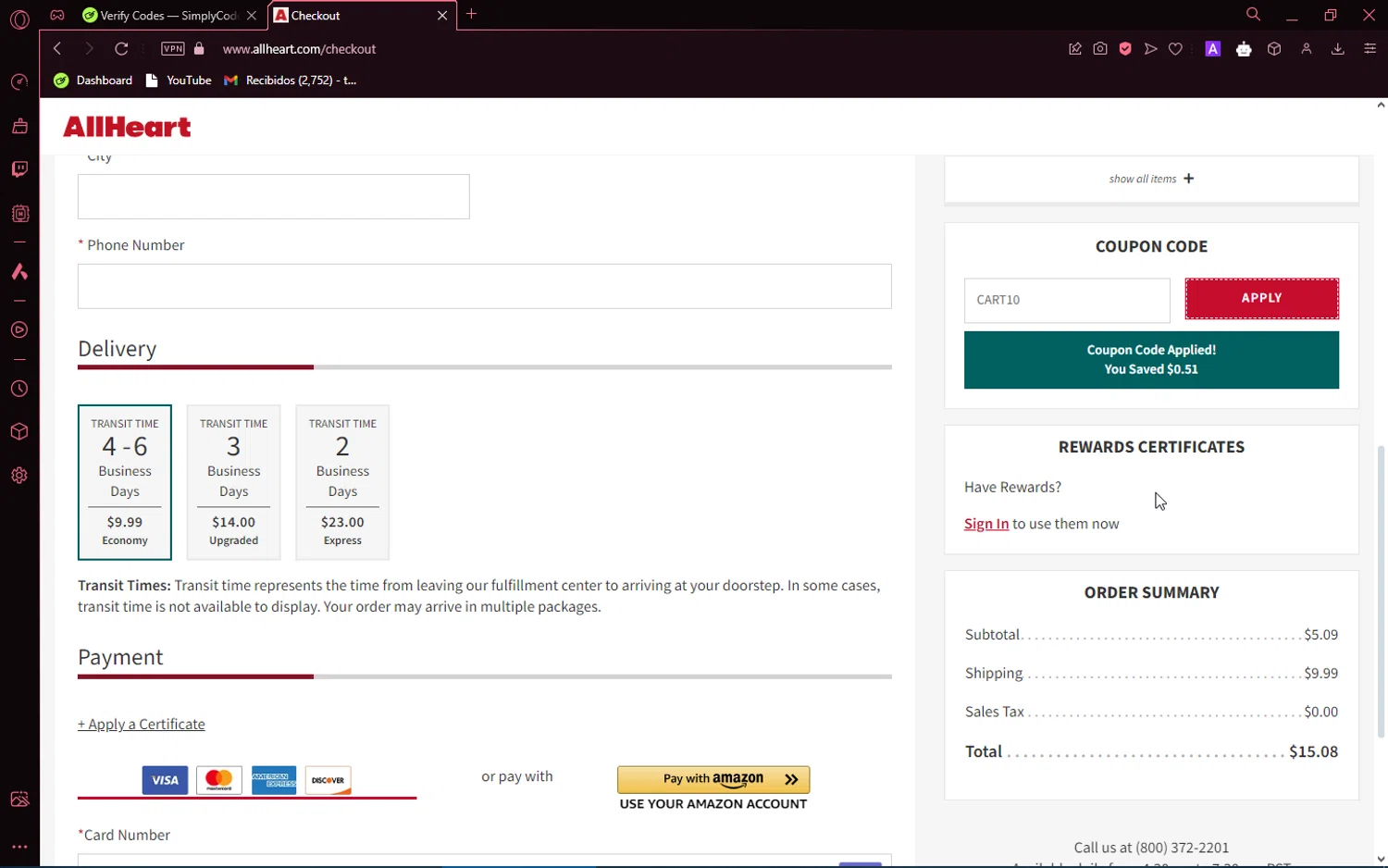Click the Discover card logo

[328, 780]
